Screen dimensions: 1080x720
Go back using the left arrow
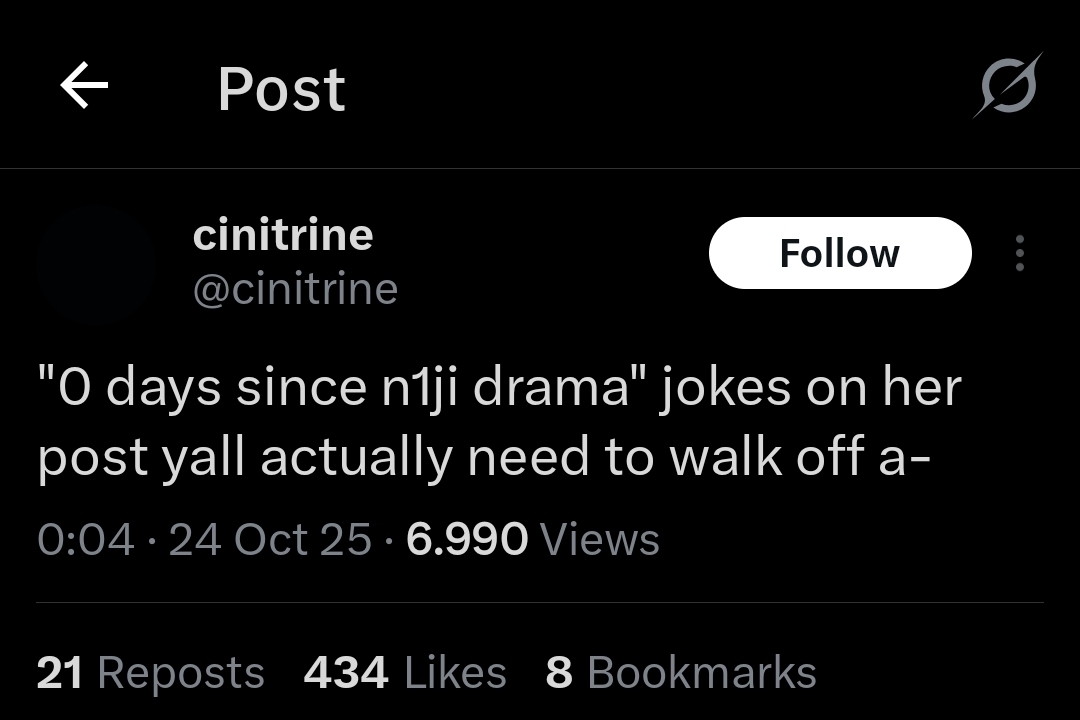(x=84, y=87)
